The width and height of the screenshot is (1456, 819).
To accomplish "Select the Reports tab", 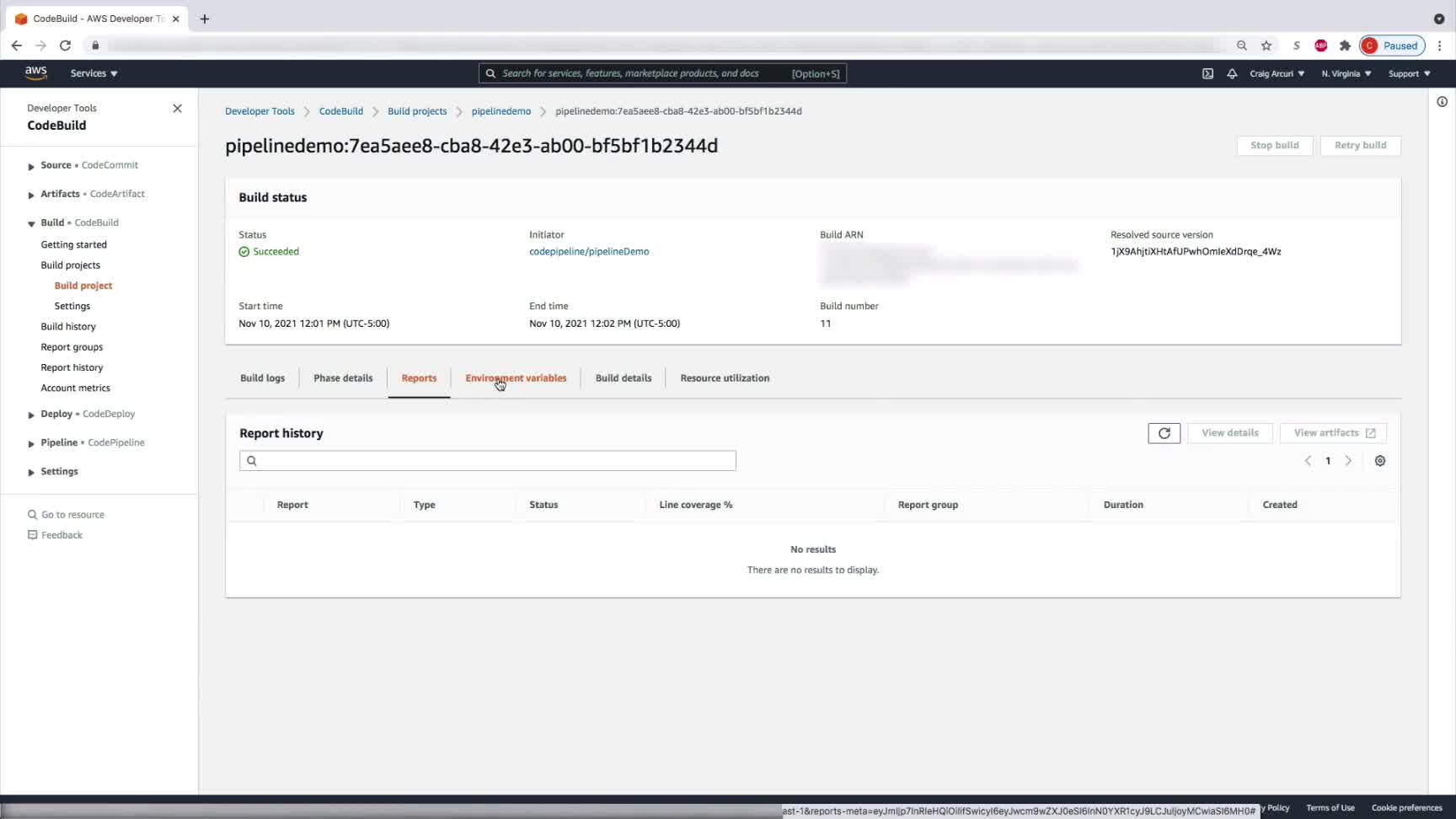I will pyautogui.click(x=419, y=378).
